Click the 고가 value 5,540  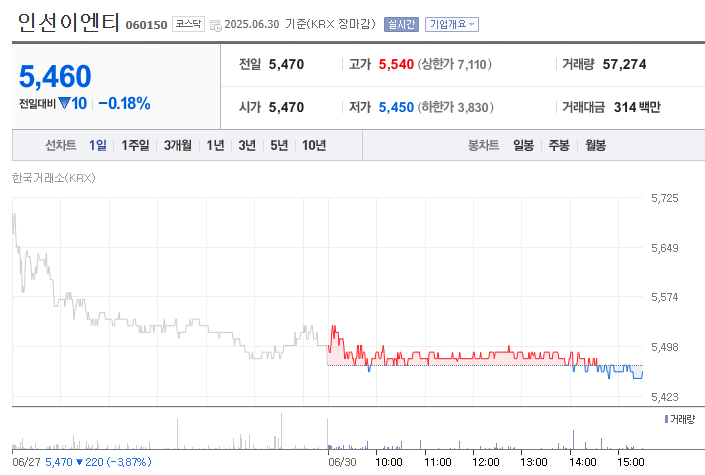(x=396, y=64)
